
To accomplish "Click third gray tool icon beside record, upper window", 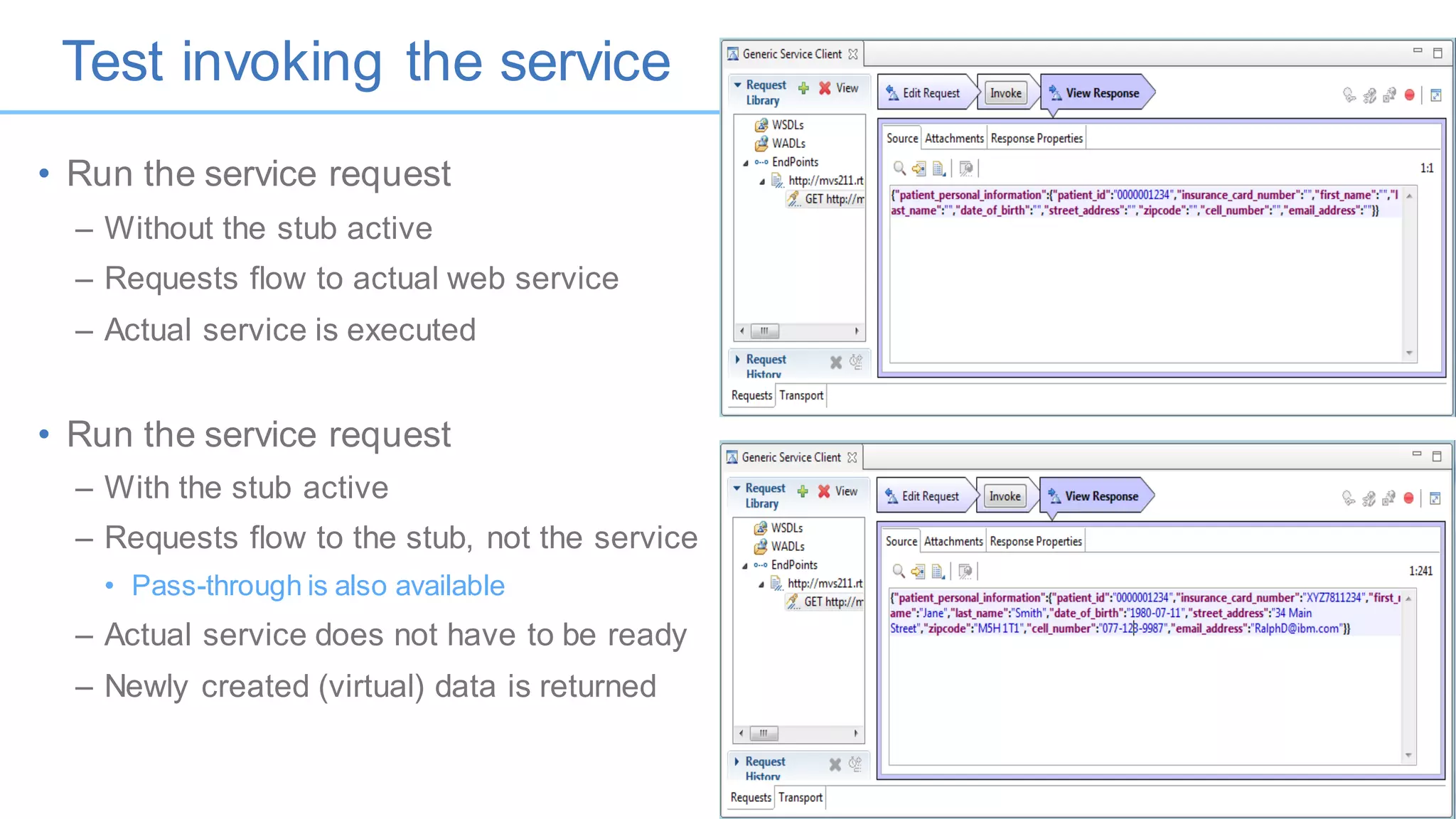I will 1389,95.
